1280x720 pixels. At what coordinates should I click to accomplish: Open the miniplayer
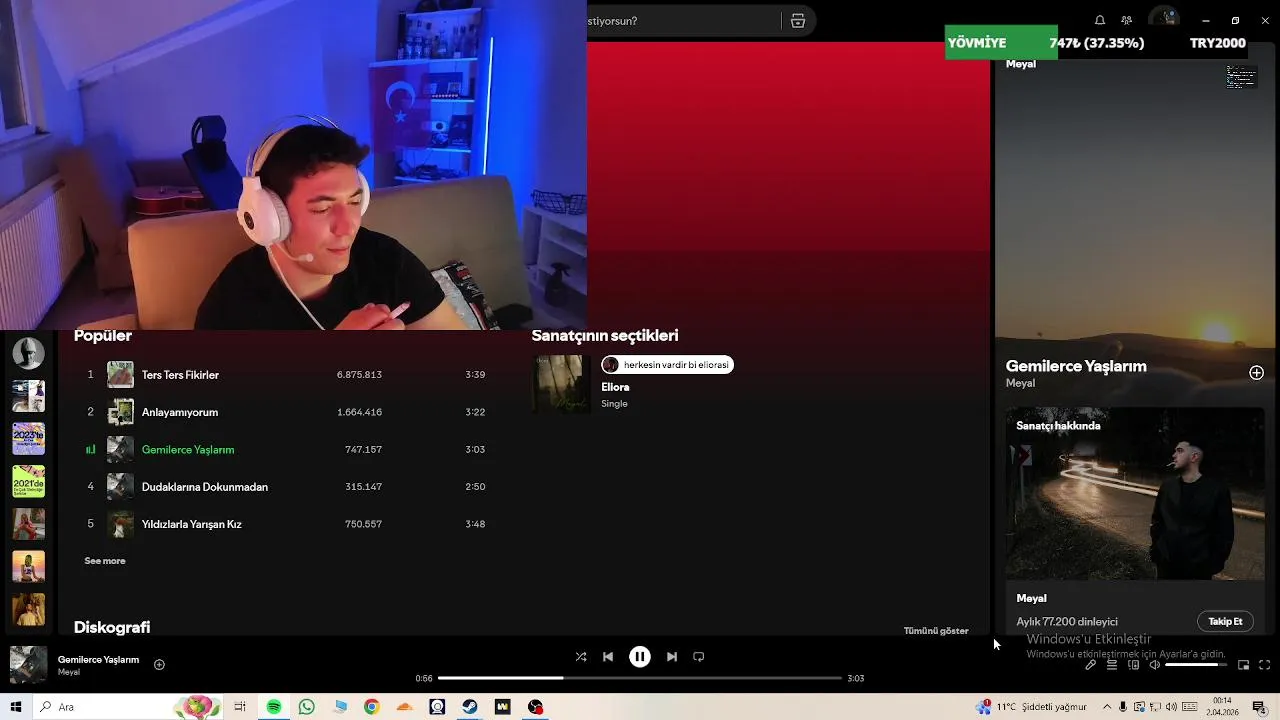[1244, 665]
